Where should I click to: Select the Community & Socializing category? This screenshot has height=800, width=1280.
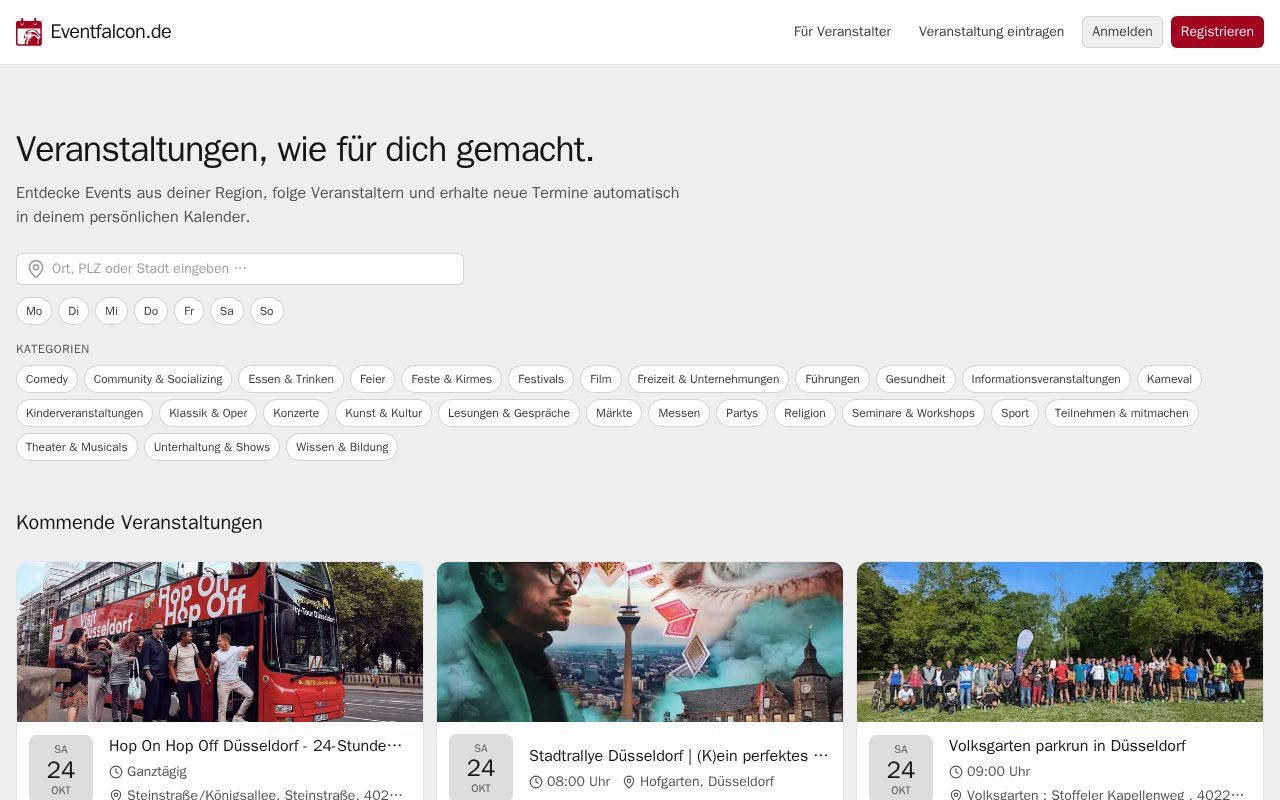pyautogui.click(x=158, y=379)
